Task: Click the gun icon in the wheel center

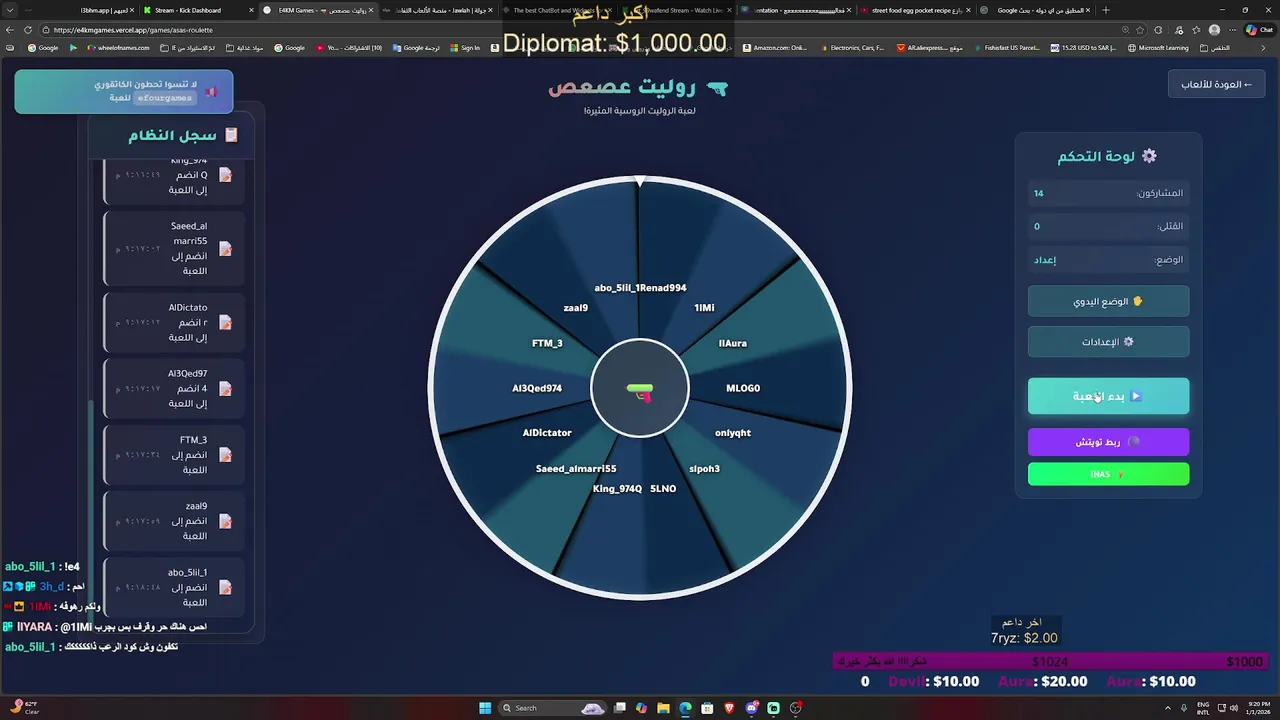Action: (640, 392)
